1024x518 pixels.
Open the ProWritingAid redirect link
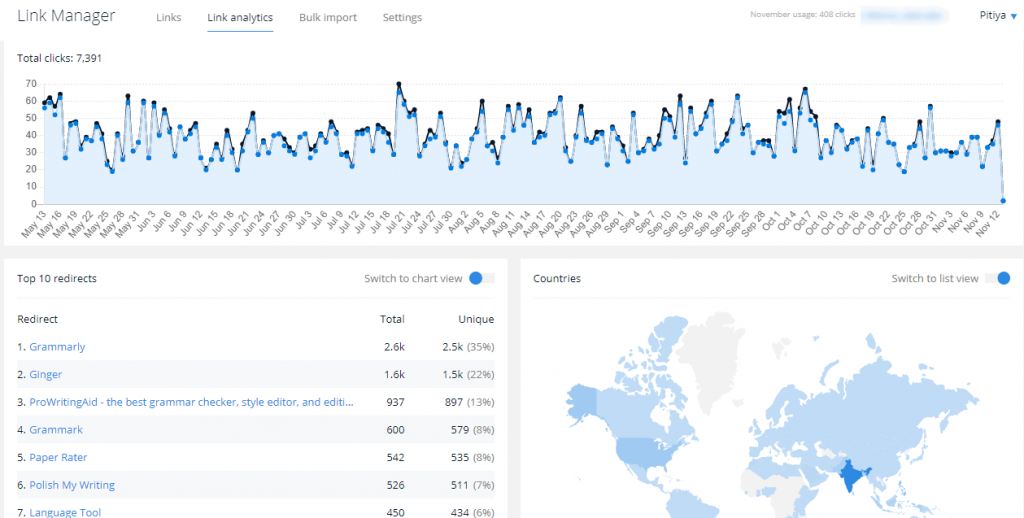point(191,402)
